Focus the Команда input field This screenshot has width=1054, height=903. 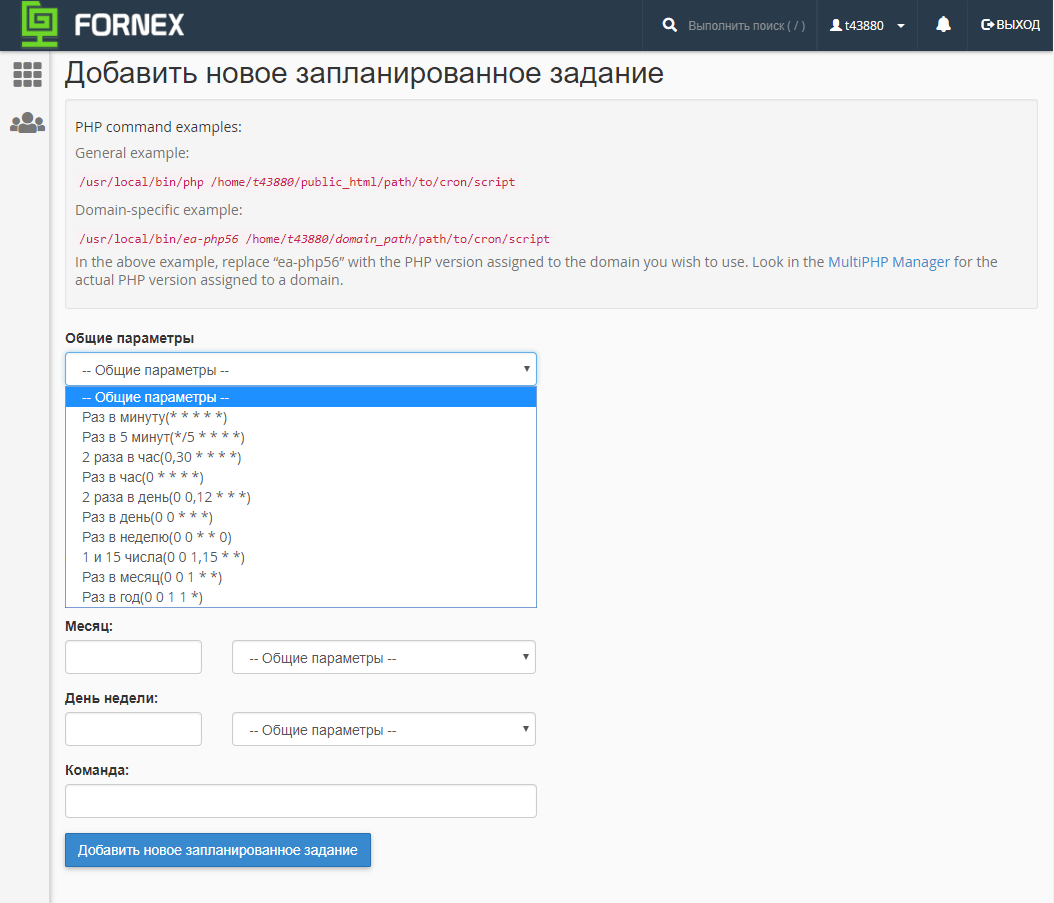click(x=300, y=801)
